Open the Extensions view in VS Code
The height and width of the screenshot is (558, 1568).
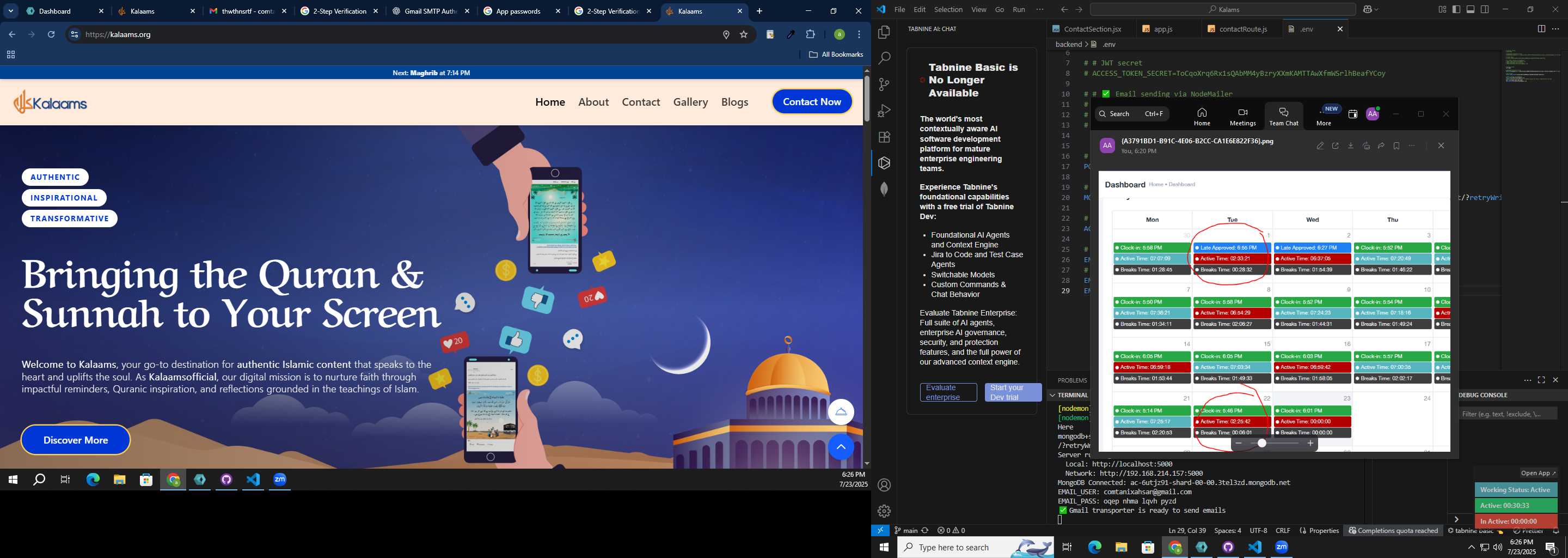tap(884, 137)
